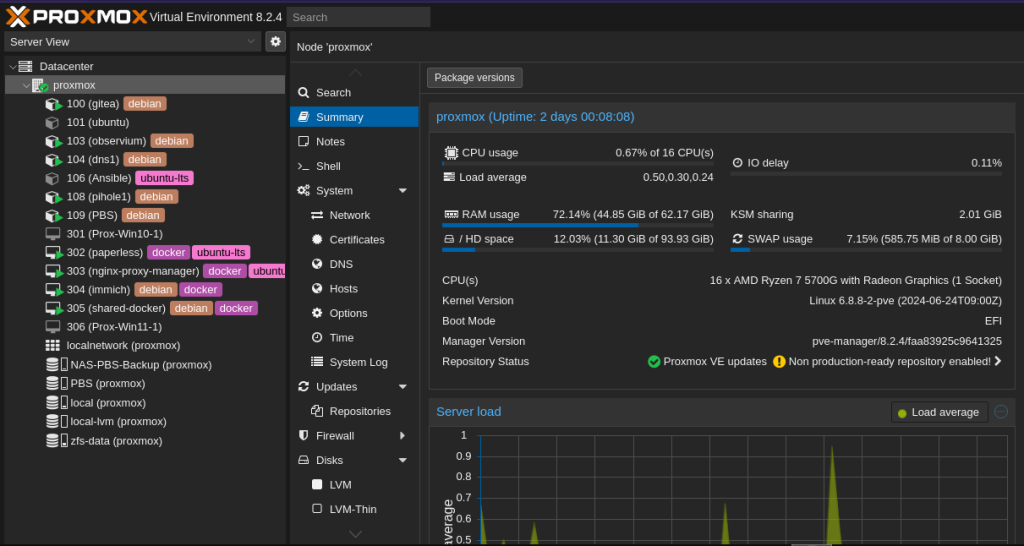Click the VM monitor icon for 301 (Prox-Win10-1)
This screenshot has height=546, width=1024.
pos(52,234)
